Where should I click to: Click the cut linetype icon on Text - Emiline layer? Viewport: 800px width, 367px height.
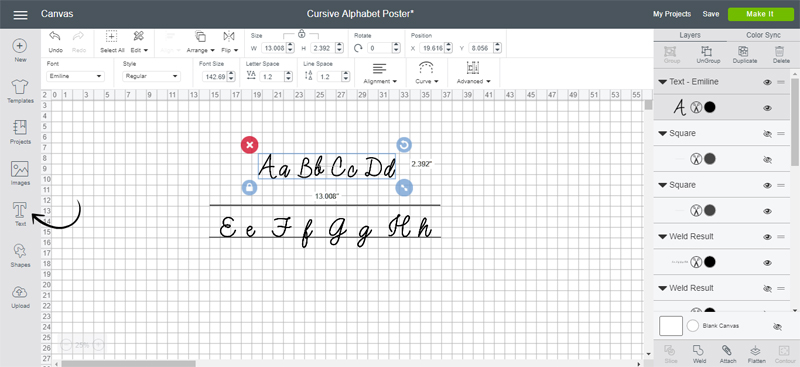point(695,107)
